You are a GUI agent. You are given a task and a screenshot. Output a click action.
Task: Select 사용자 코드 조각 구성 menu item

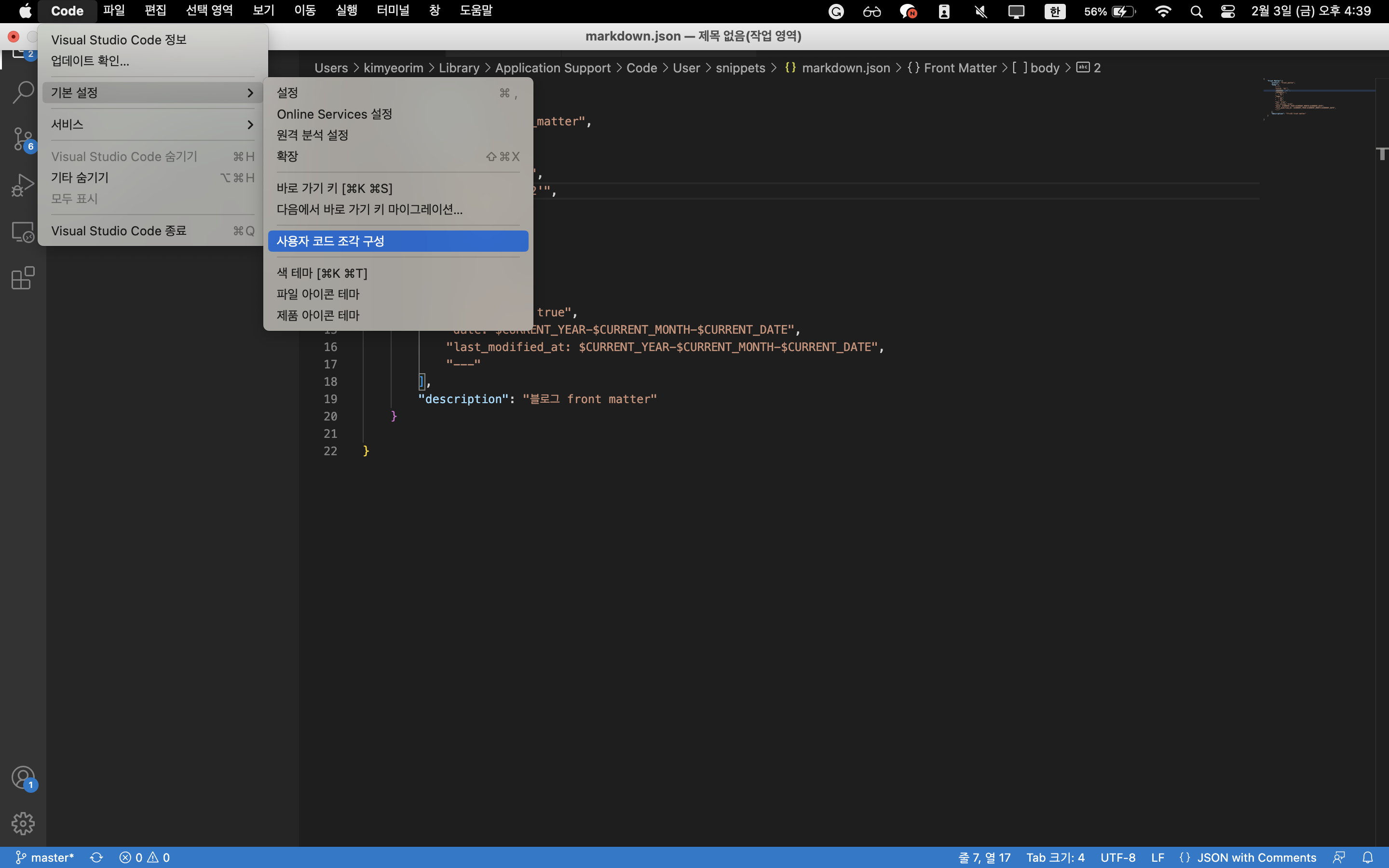tap(398, 241)
